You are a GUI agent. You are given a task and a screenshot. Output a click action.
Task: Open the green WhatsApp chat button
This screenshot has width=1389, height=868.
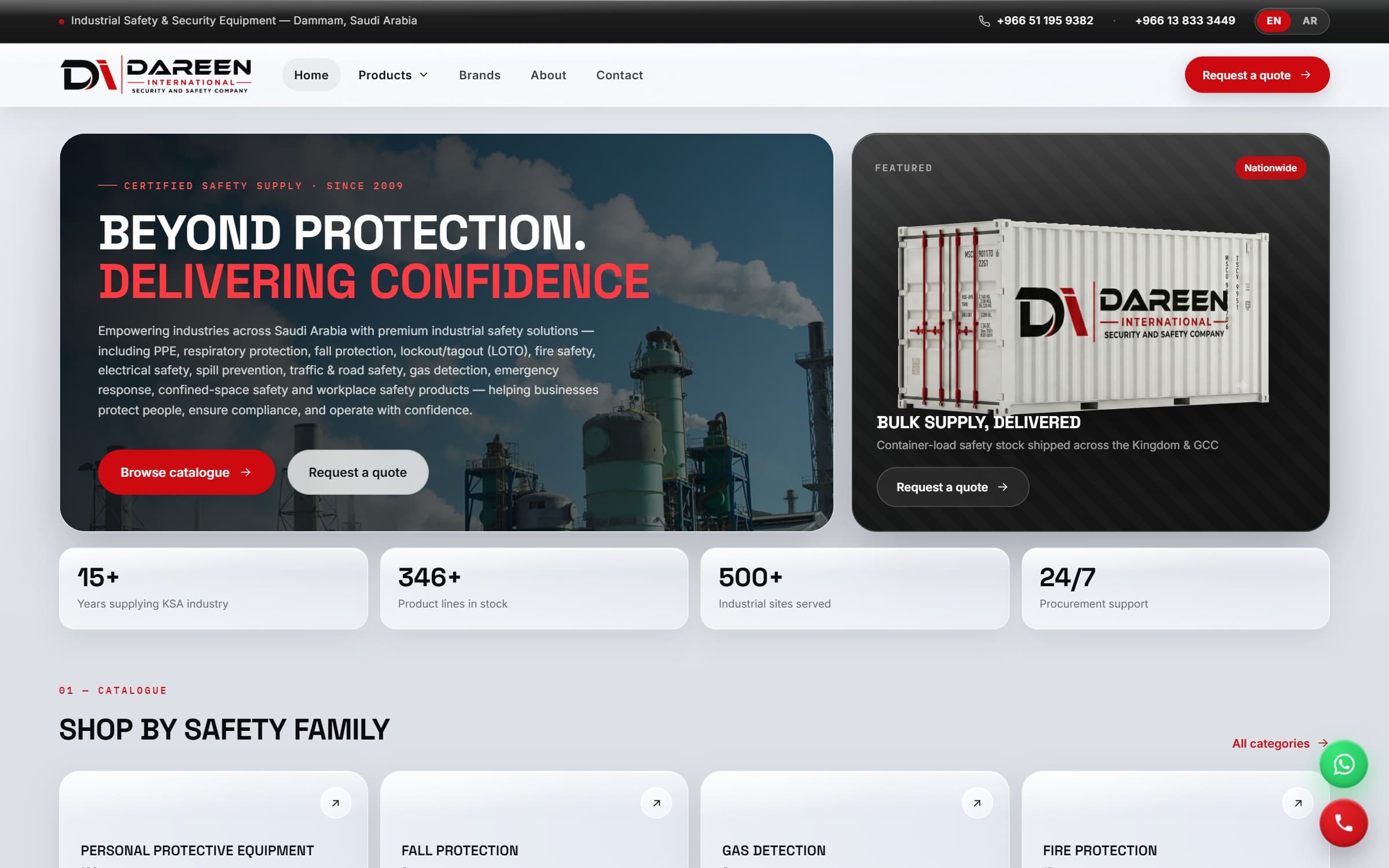click(x=1343, y=764)
